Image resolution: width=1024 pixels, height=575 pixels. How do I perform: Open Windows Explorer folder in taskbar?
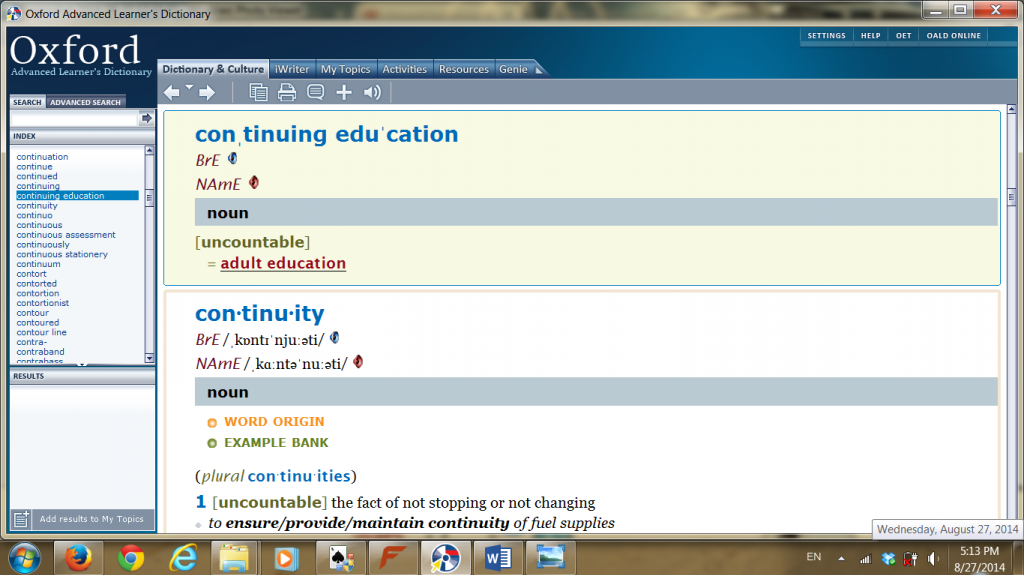point(234,558)
